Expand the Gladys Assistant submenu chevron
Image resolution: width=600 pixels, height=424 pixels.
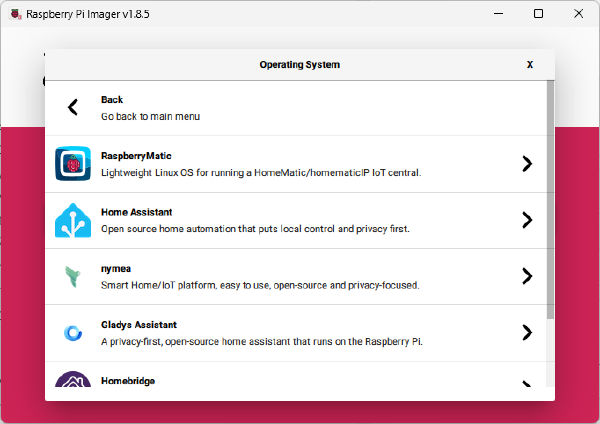pos(527,333)
